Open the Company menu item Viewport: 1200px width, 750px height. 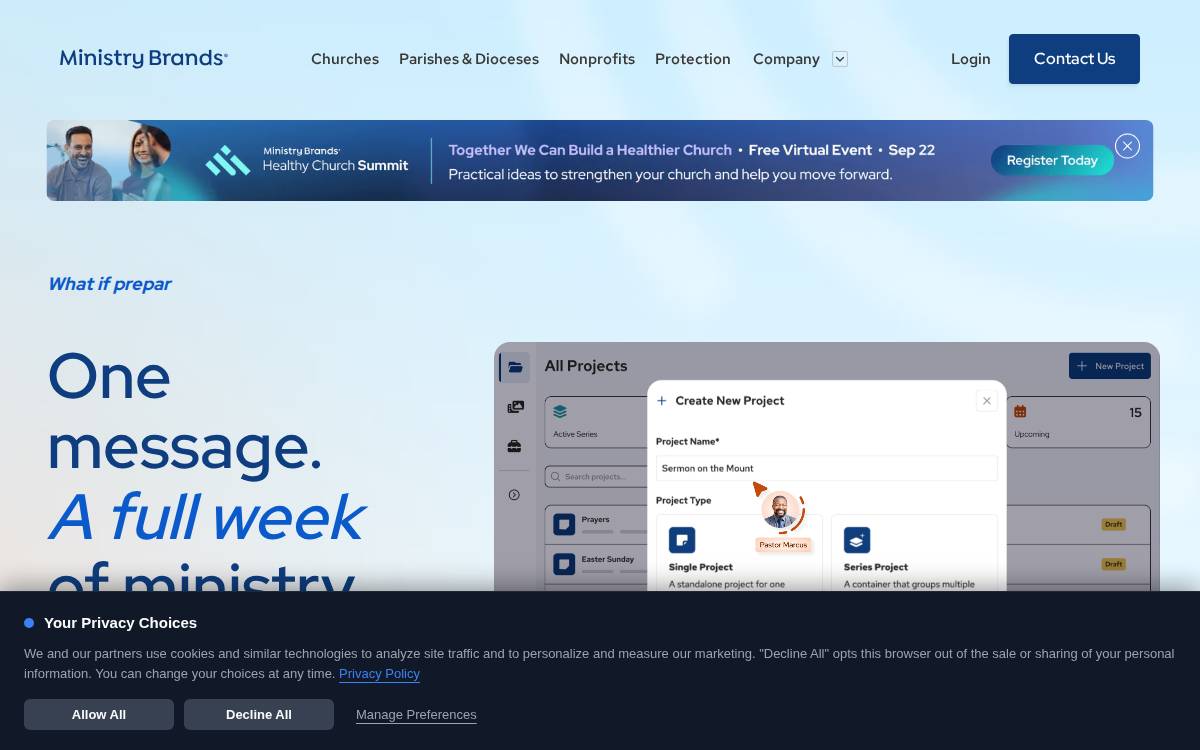(x=786, y=59)
